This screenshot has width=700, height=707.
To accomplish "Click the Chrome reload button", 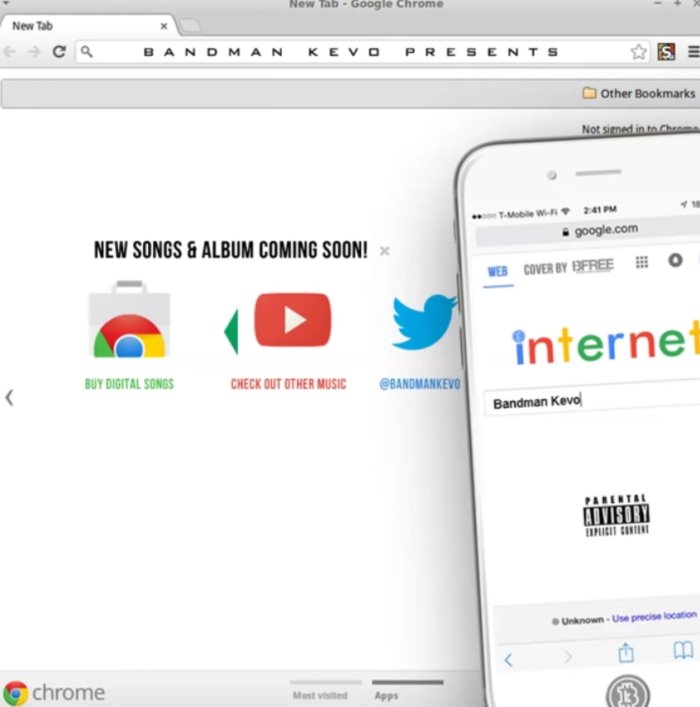I will pos(59,51).
